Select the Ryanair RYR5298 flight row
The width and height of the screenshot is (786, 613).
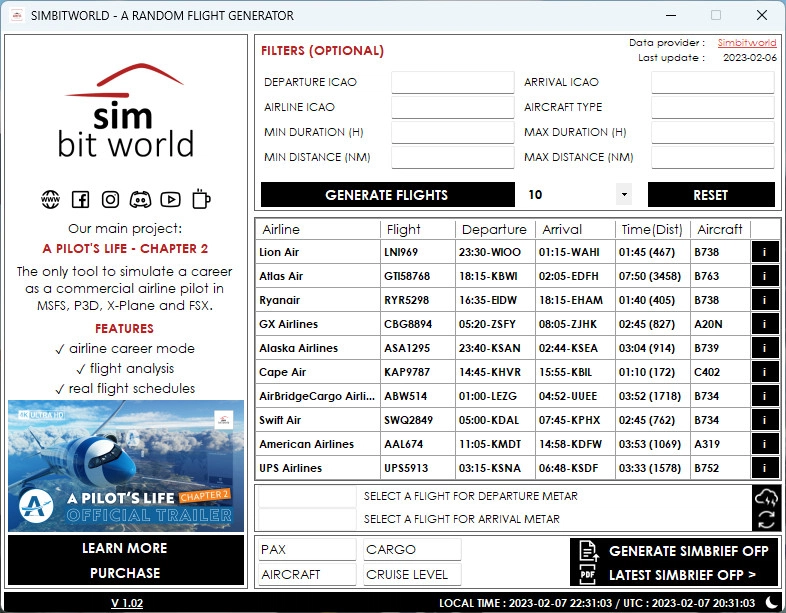502,300
